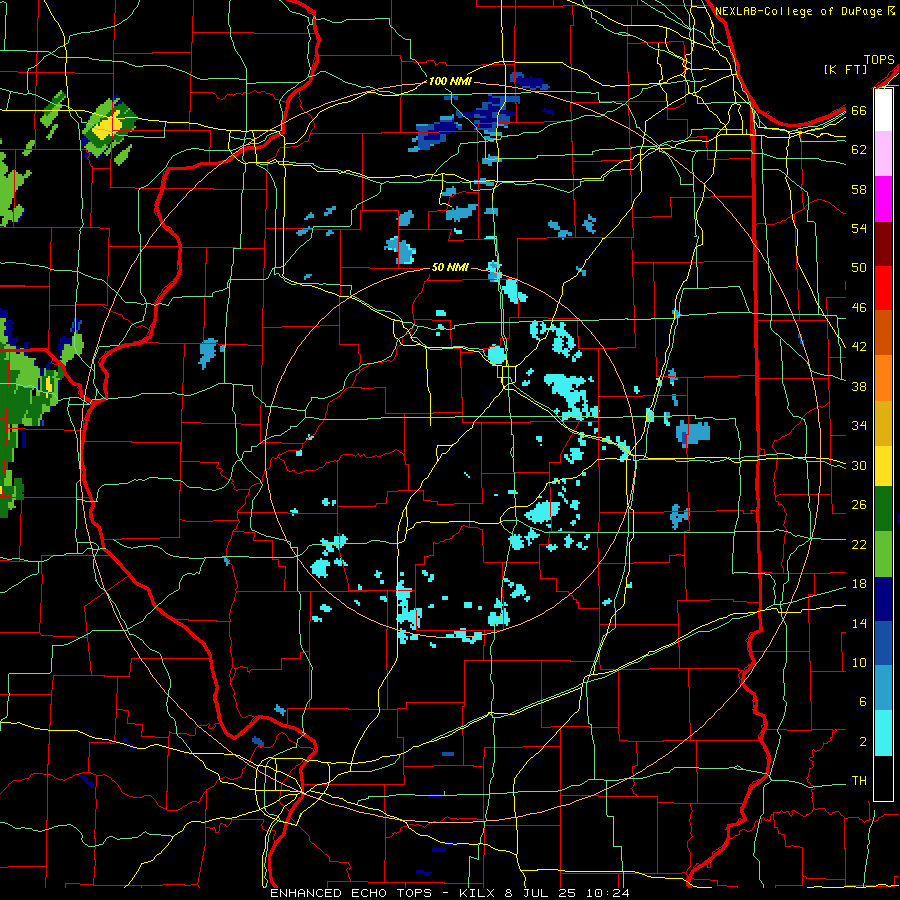Image resolution: width=900 pixels, height=900 pixels.
Task: Select the TOPS legend title
Action: pyautogui.click(x=879, y=59)
